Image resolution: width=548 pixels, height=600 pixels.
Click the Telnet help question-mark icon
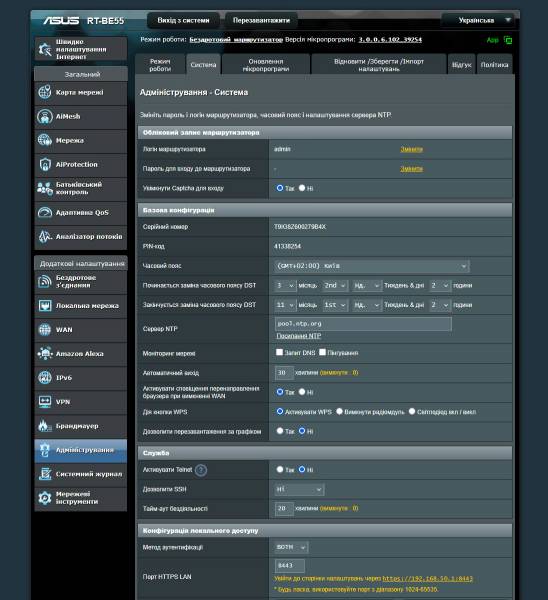click(x=201, y=470)
